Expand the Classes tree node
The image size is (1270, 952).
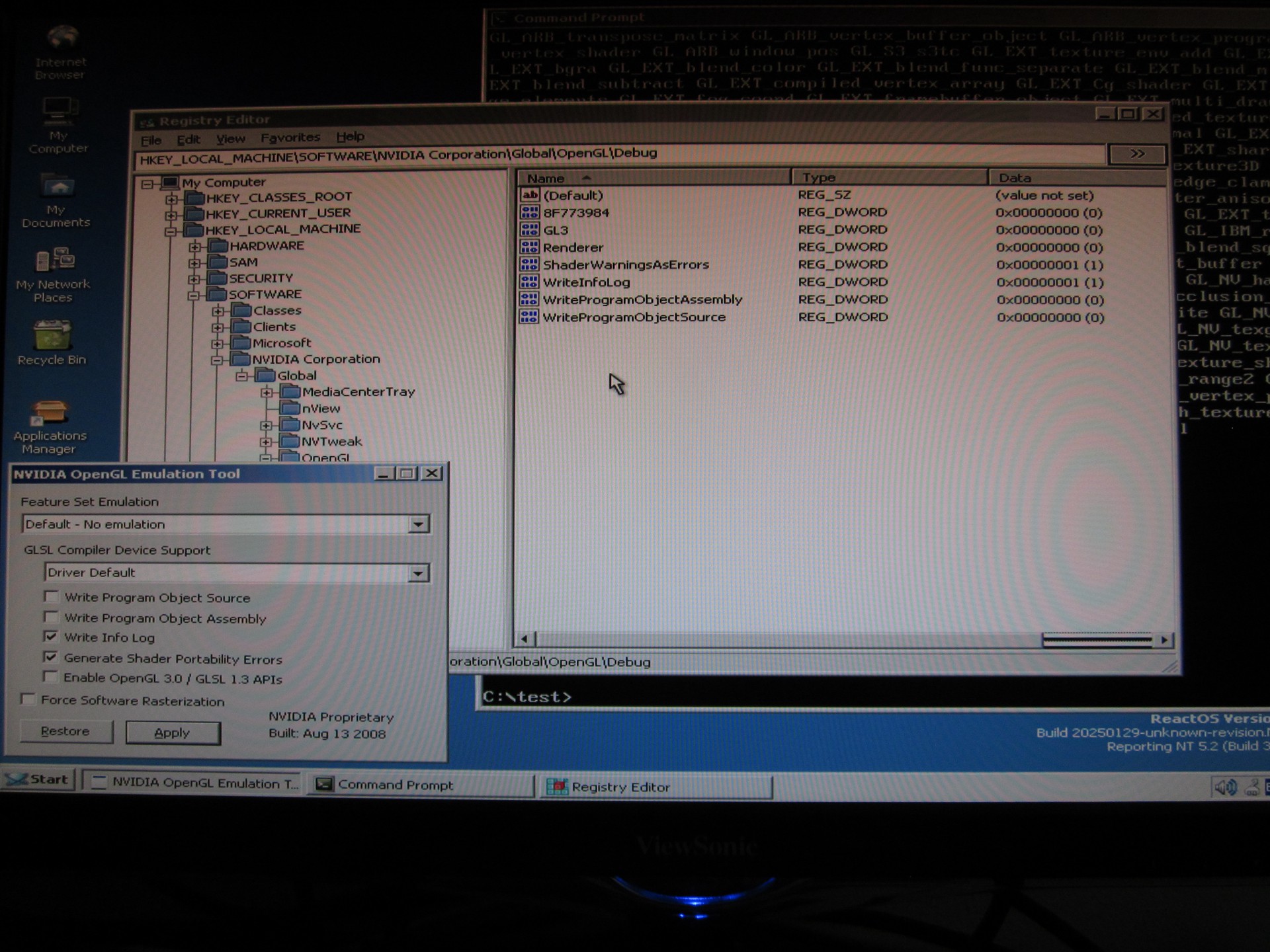218,311
